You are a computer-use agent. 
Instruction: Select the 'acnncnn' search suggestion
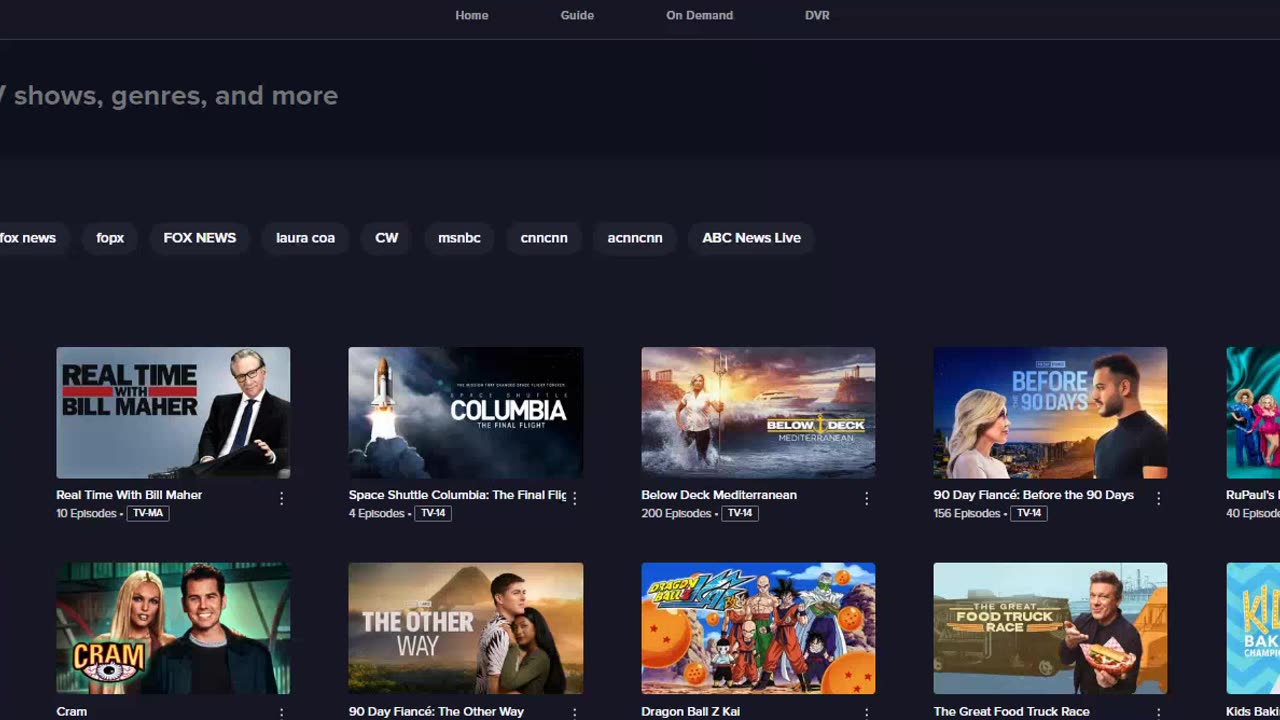[x=635, y=238]
